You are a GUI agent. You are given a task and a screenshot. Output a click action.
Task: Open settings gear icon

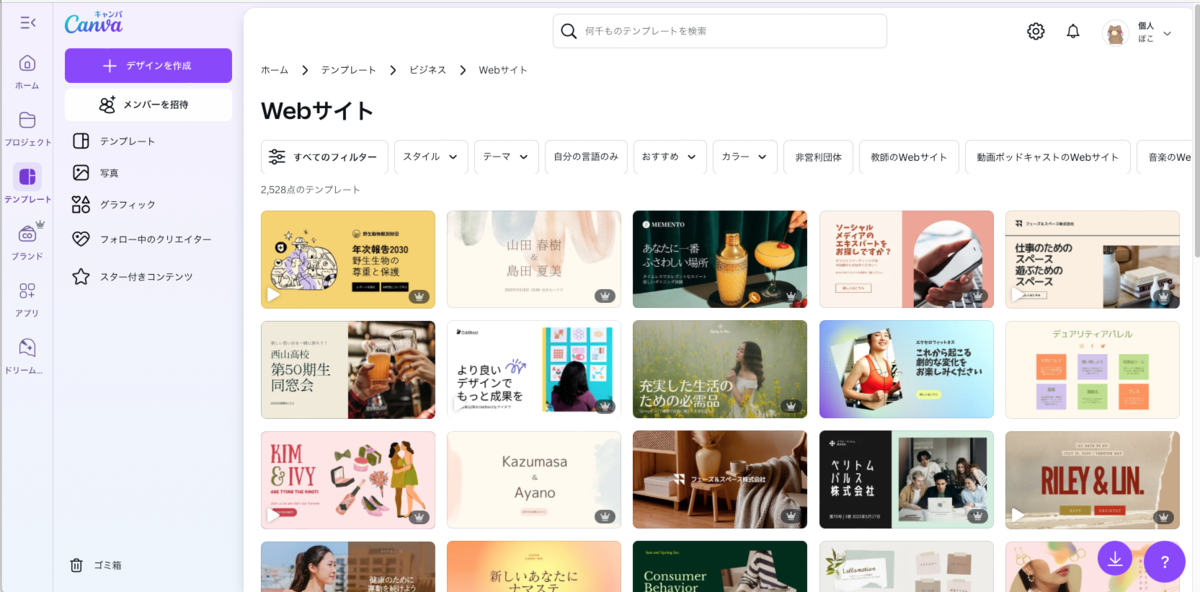tap(1036, 31)
